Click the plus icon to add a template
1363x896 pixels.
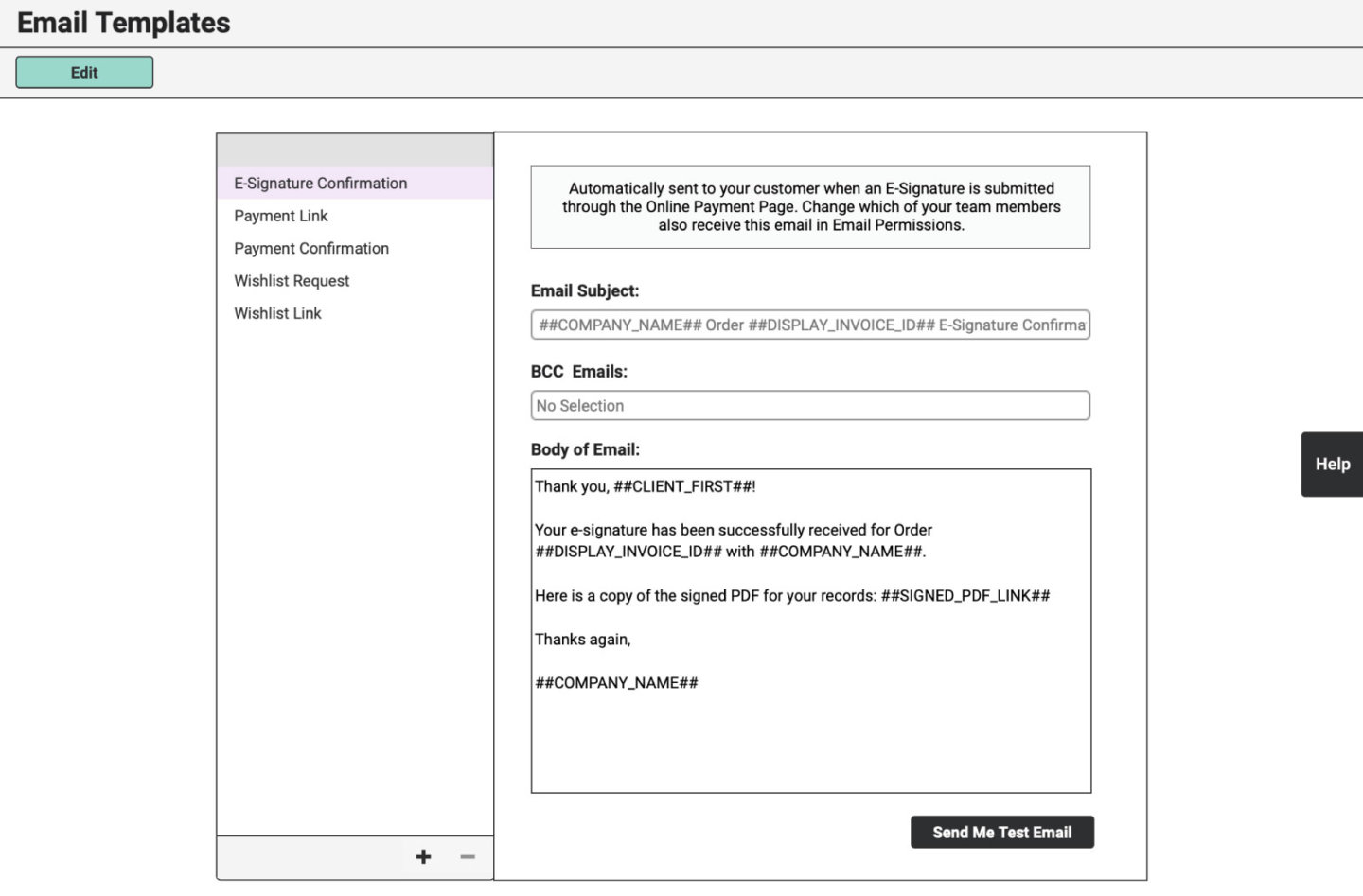point(423,856)
